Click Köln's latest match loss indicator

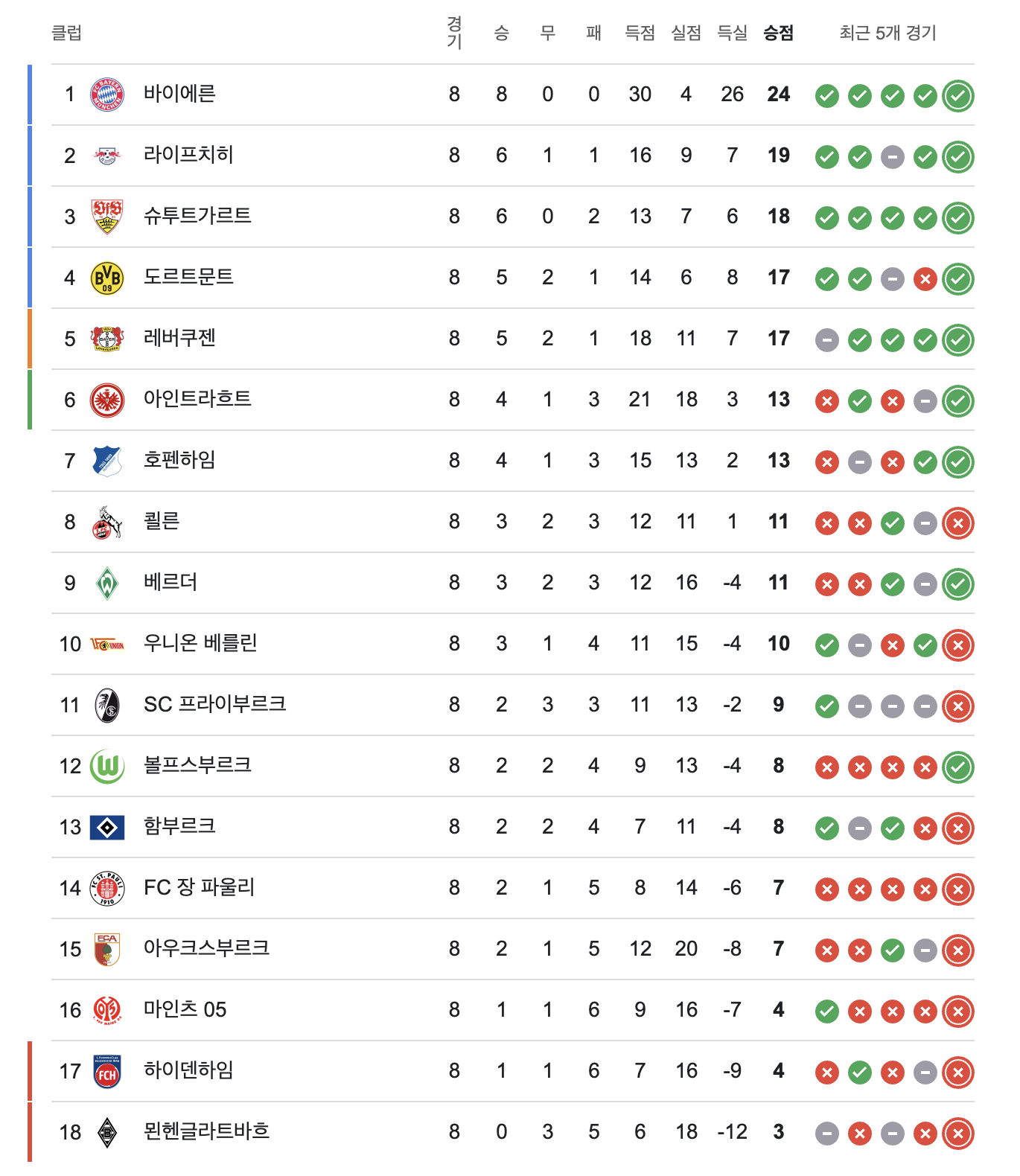coord(957,523)
